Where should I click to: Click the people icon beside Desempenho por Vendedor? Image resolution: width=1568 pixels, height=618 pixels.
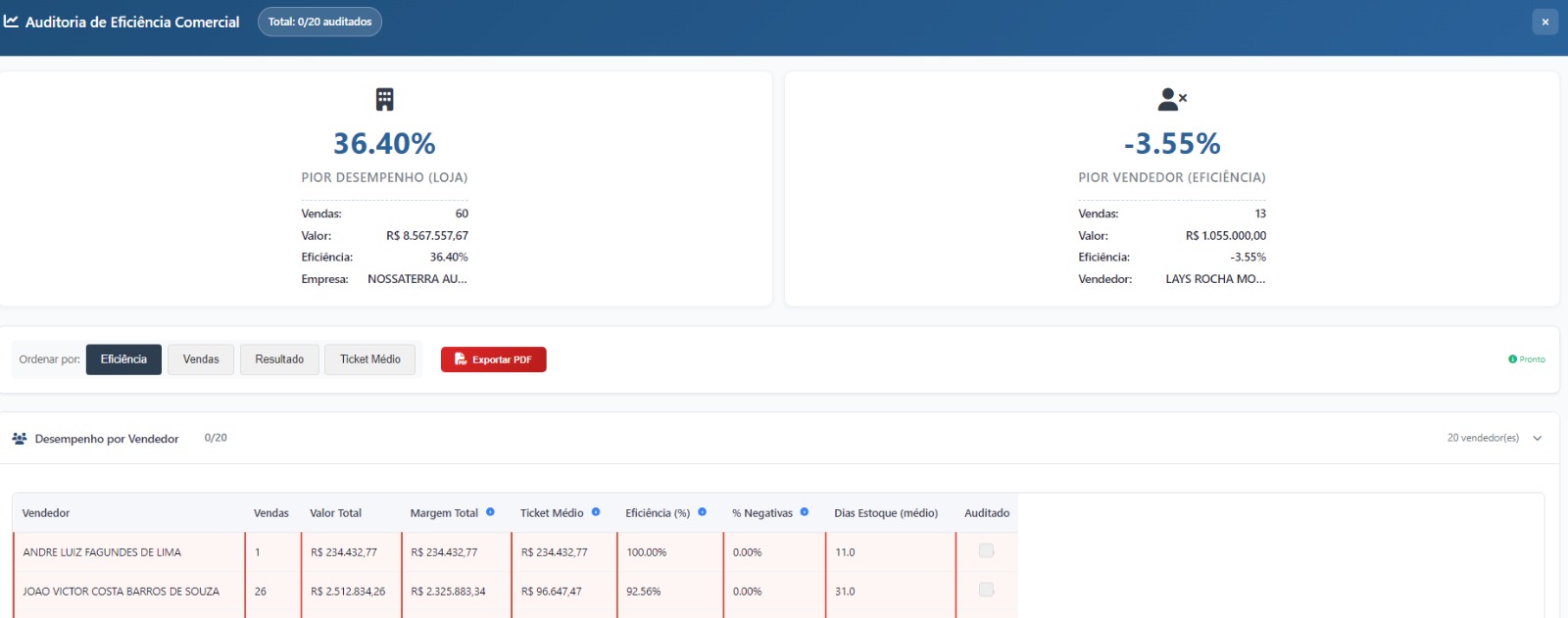pyautogui.click(x=20, y=439)
